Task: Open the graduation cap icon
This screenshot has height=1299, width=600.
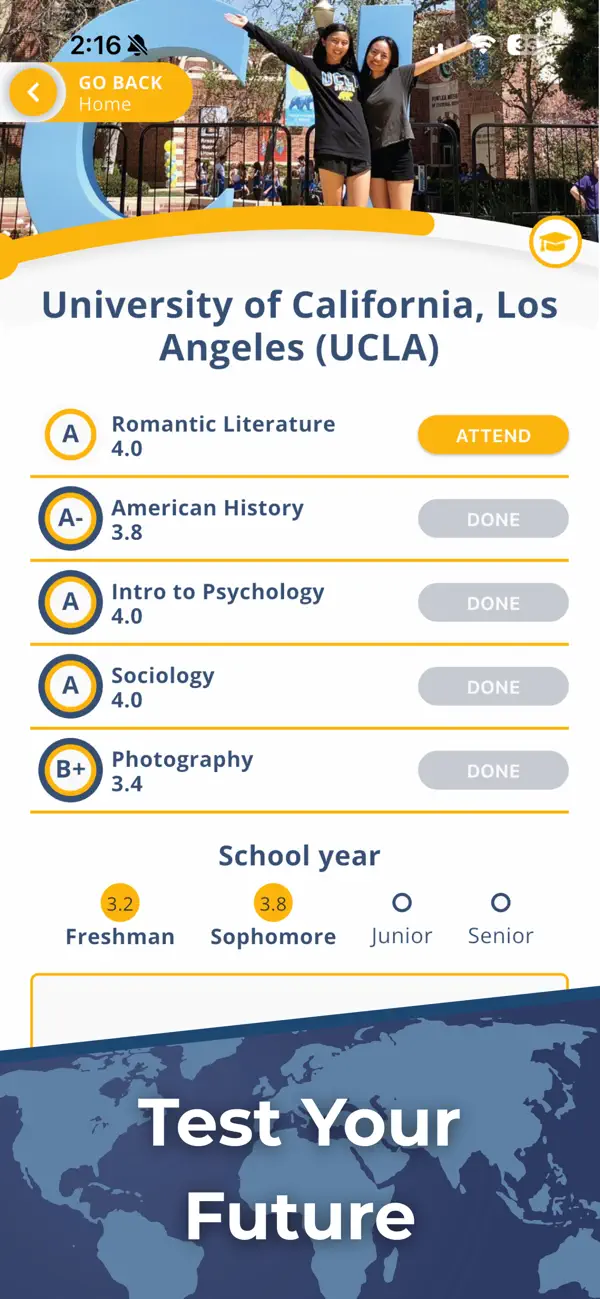Action: coord(555,242)
